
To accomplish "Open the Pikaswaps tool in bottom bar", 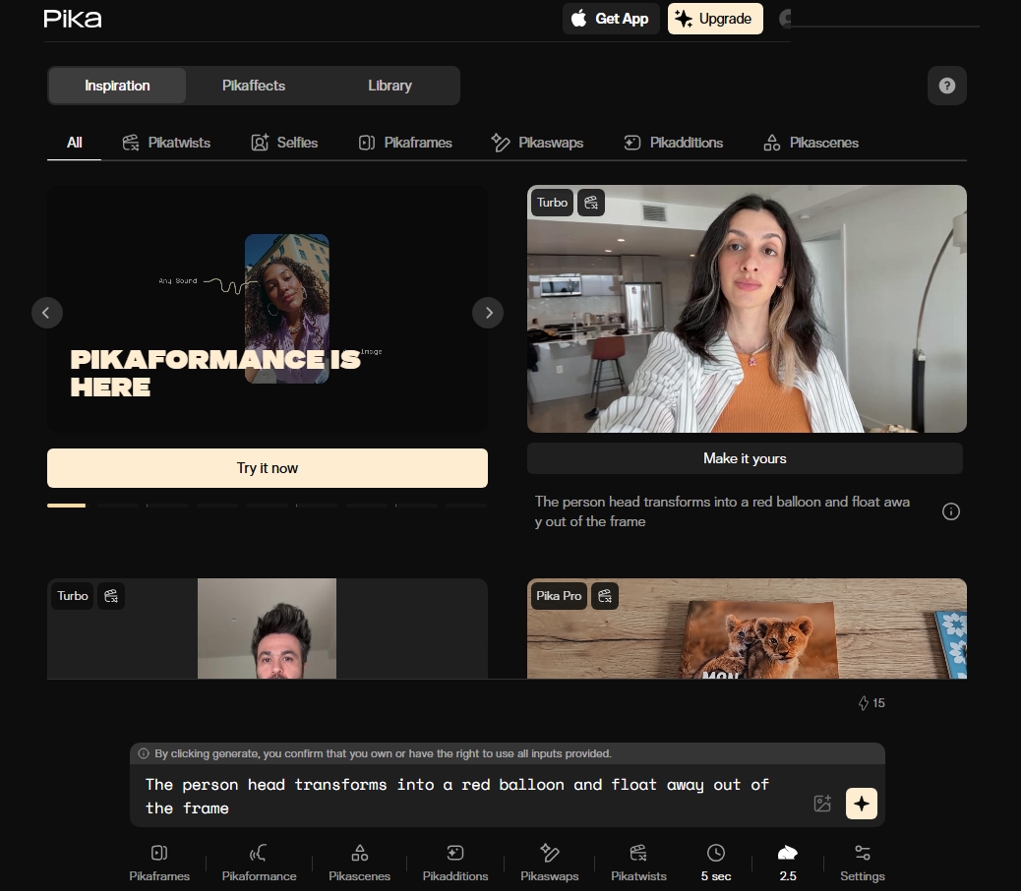I will tap(549, 863).
